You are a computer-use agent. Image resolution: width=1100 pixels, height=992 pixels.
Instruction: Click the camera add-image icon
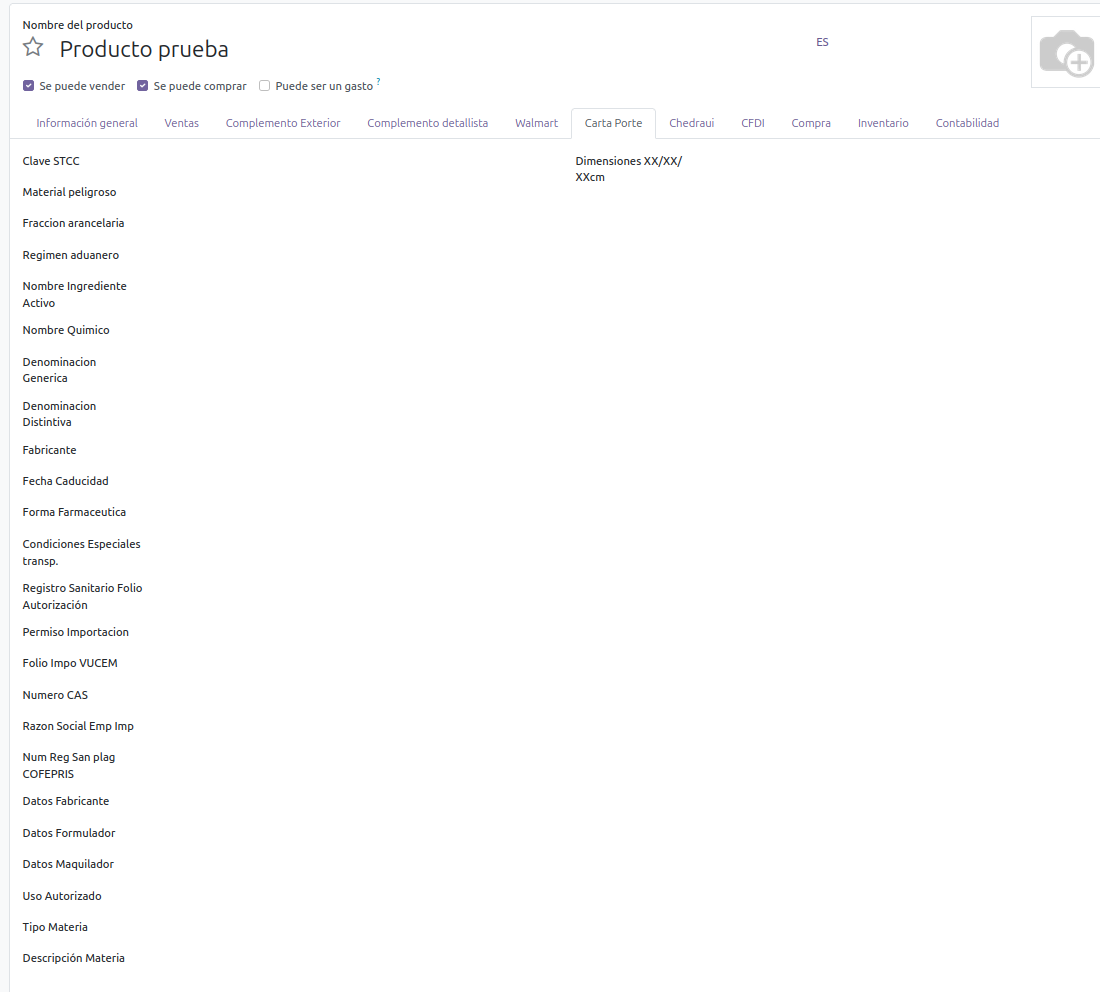[1065, 52]
